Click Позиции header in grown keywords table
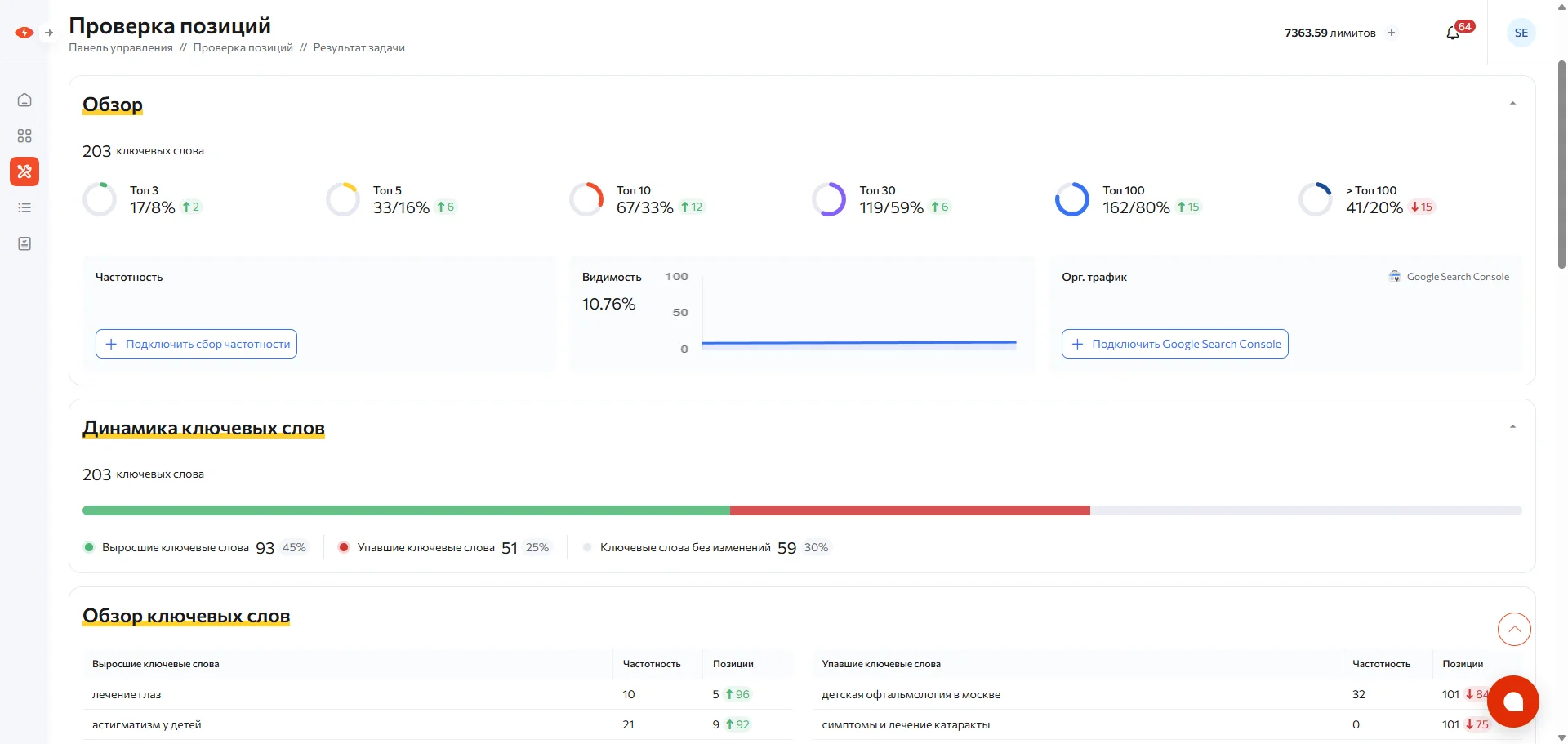 733,664
